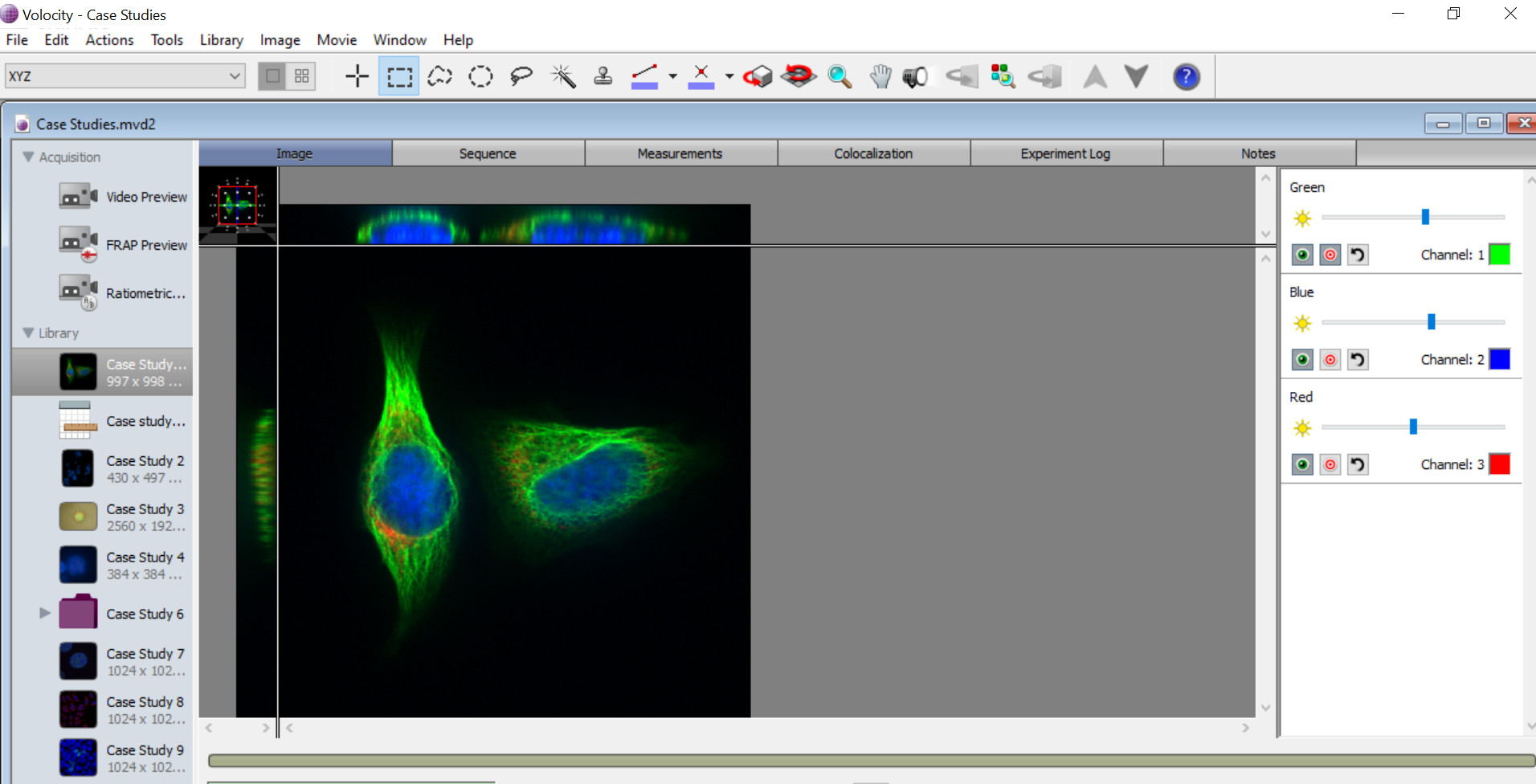Expand Case Study 6 in the library
1536x784 pixels.
(44, 613)
